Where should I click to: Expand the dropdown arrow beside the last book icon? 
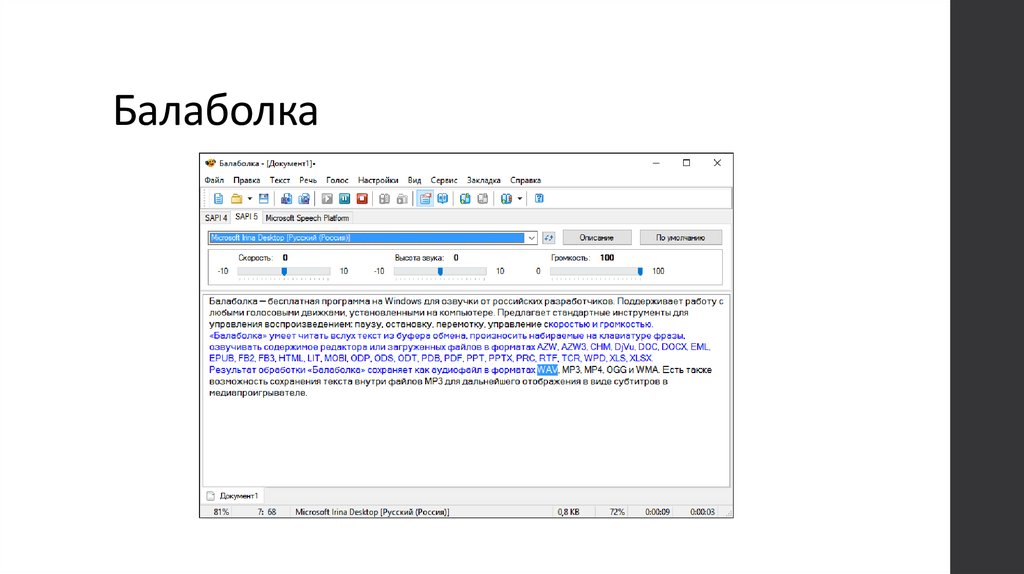click(x=520, y=198)
